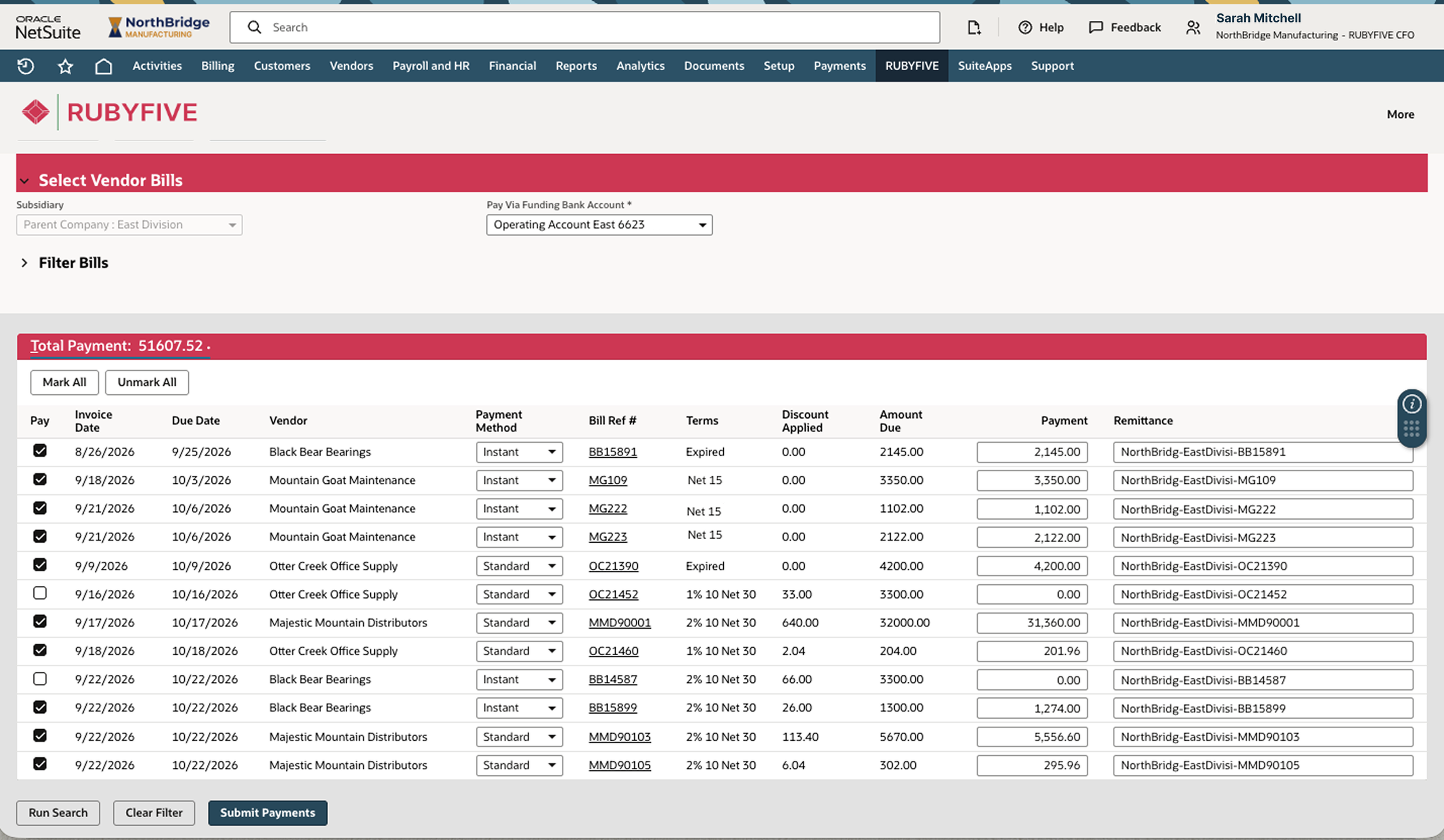This screenshot has height=840, width=1444.
Task: Click the NorthBridge Manufacturing logo
Action: point(159,27)
